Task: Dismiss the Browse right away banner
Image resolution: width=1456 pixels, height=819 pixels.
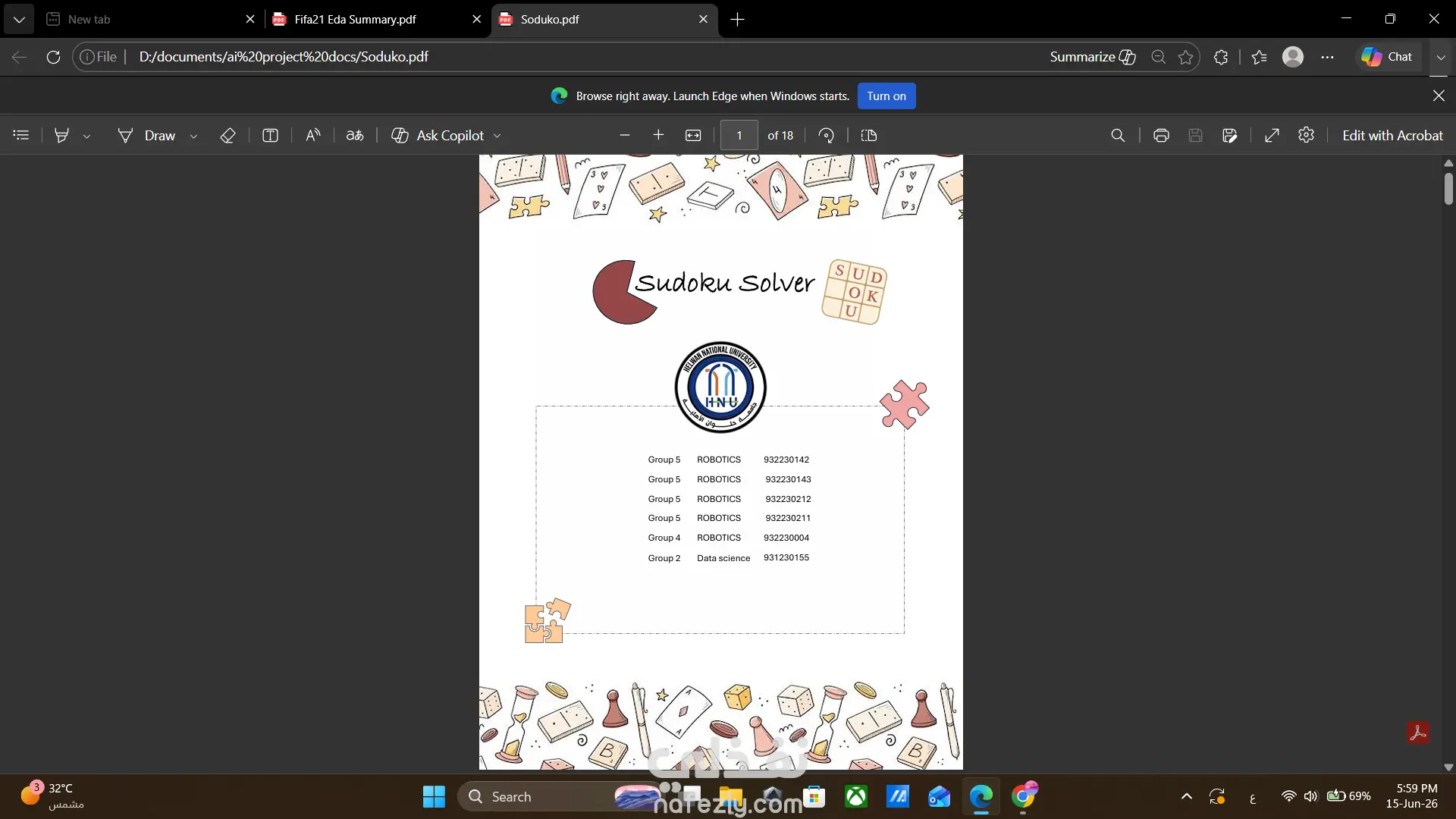Action: pos(1439,96)
